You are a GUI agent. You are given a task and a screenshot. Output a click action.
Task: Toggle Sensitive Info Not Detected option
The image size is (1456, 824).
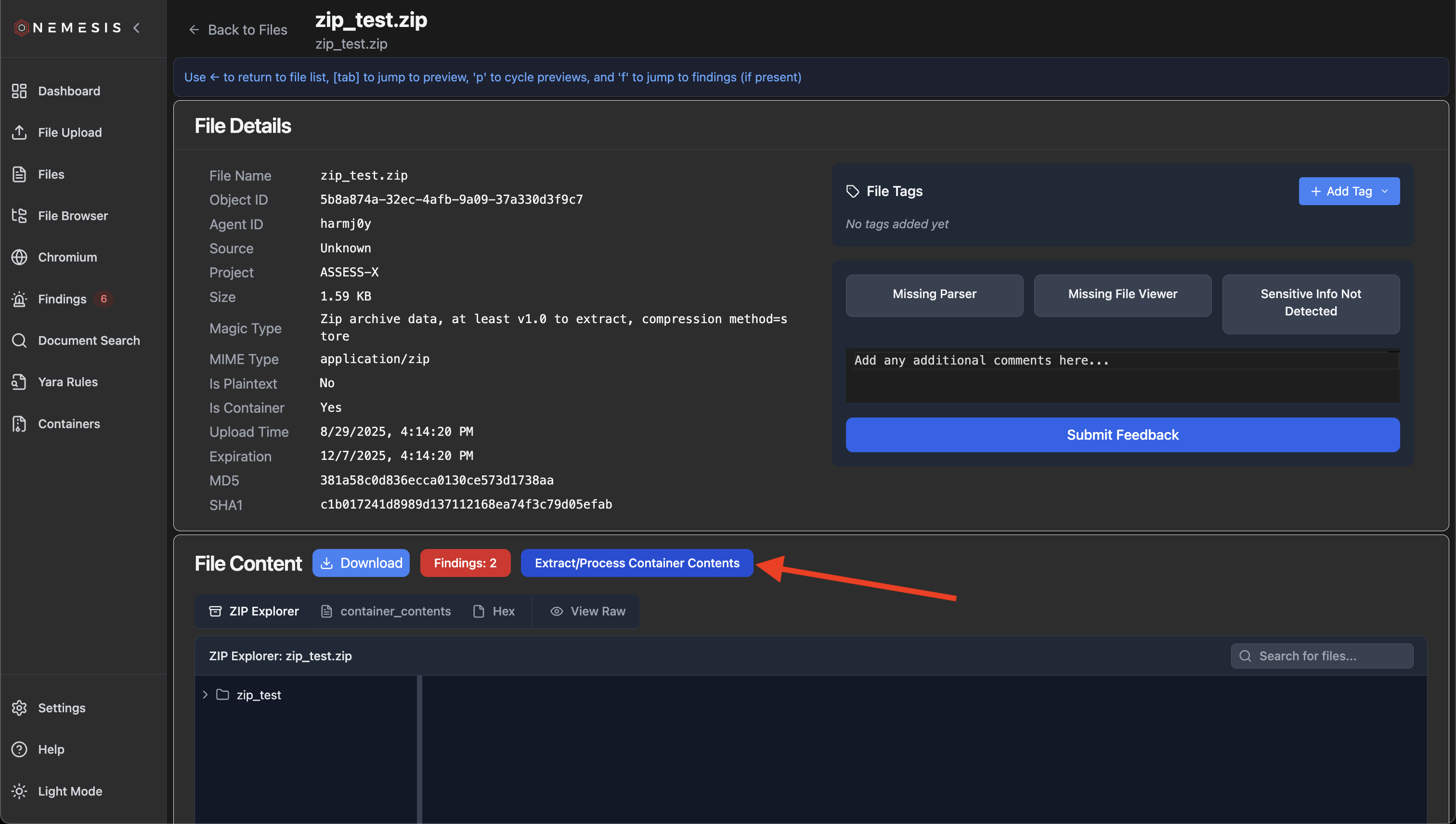pos(1310,303)
